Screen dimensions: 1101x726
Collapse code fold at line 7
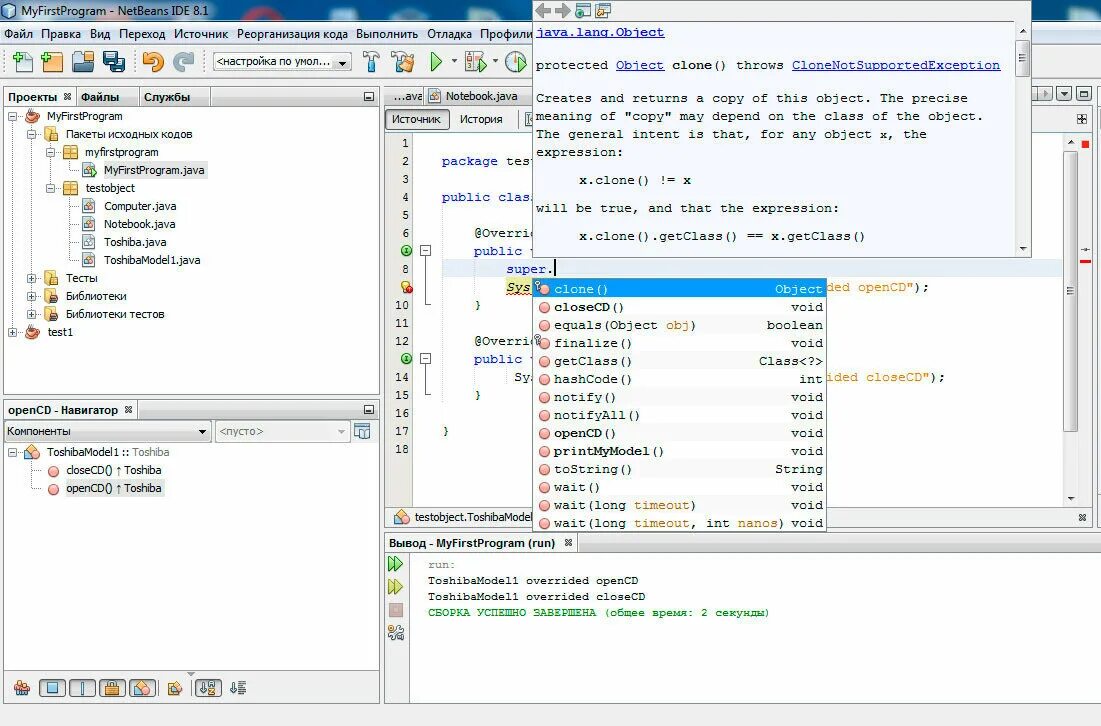pos(425,251)
